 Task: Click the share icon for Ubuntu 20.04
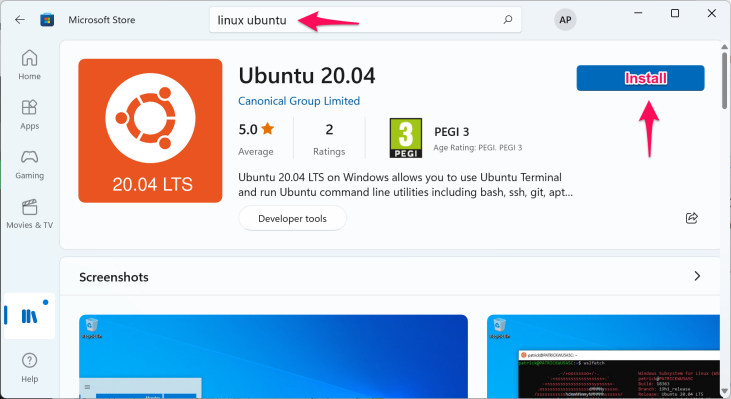tap(692, 218)
